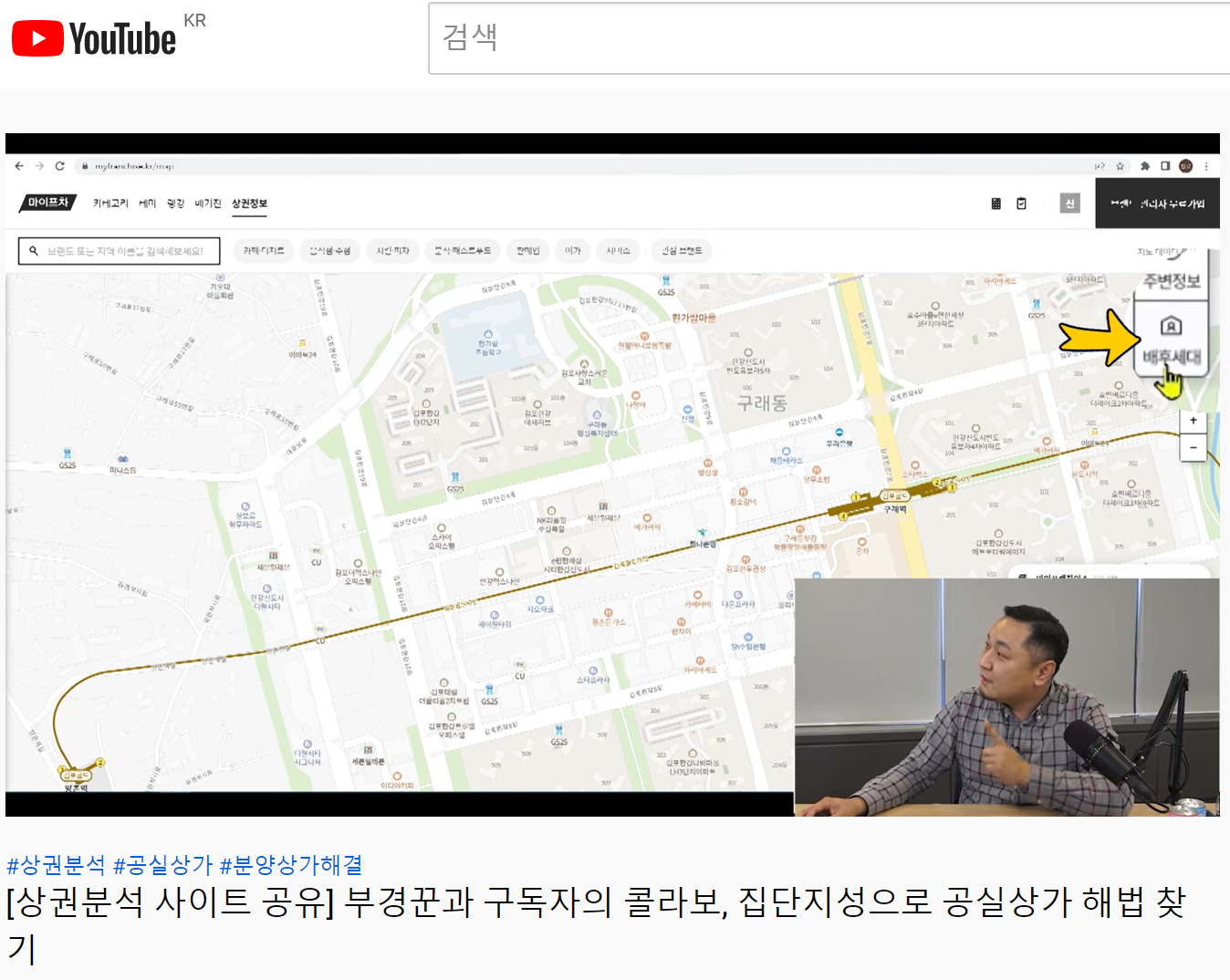Click the browser side panel icon
Screen dimensions: 1230x980
point(1165,166)
